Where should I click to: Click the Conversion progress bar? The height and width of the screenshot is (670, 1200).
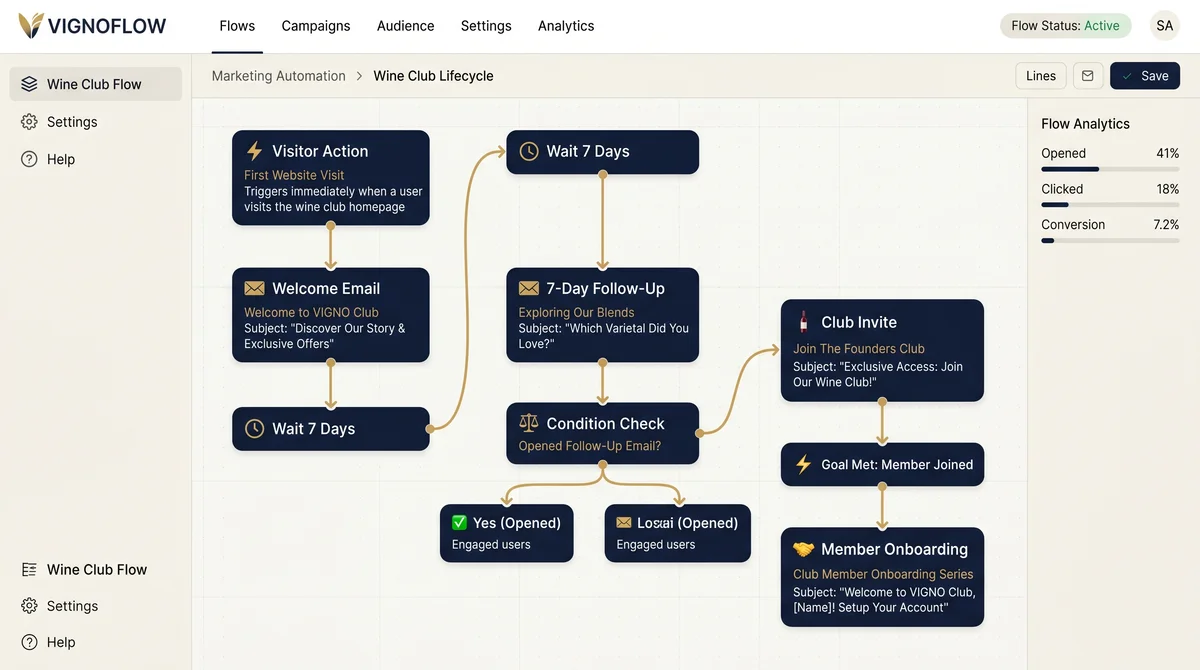[1110, 241]
